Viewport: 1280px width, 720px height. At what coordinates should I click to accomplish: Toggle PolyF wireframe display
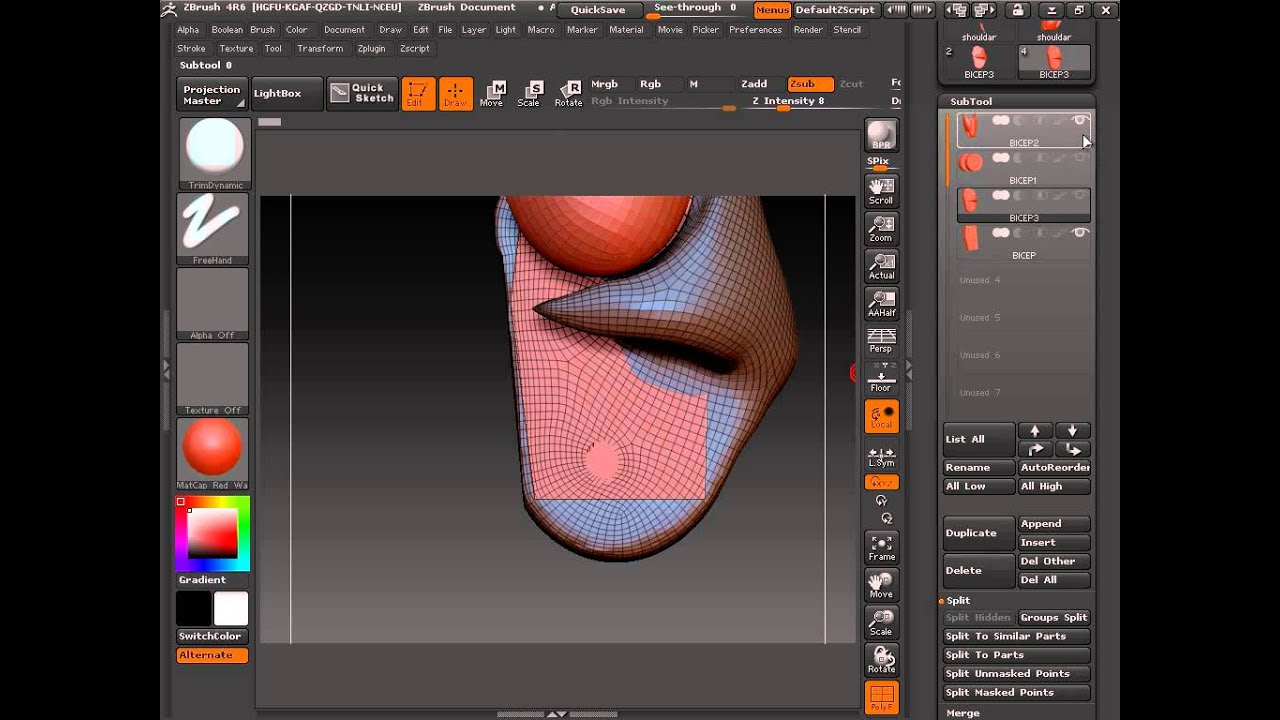click(881, 697)
